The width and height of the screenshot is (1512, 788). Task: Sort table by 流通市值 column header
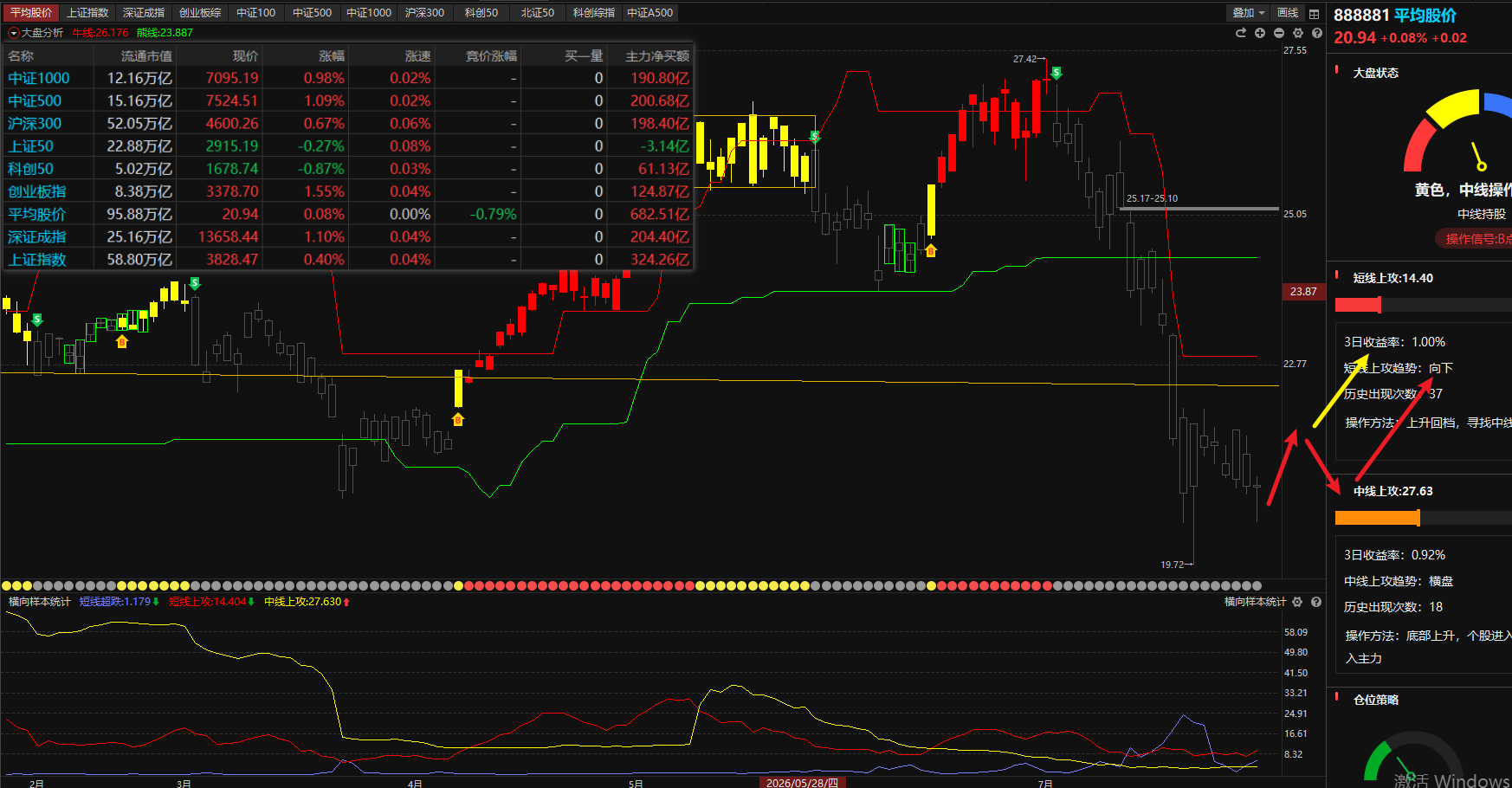146,56
